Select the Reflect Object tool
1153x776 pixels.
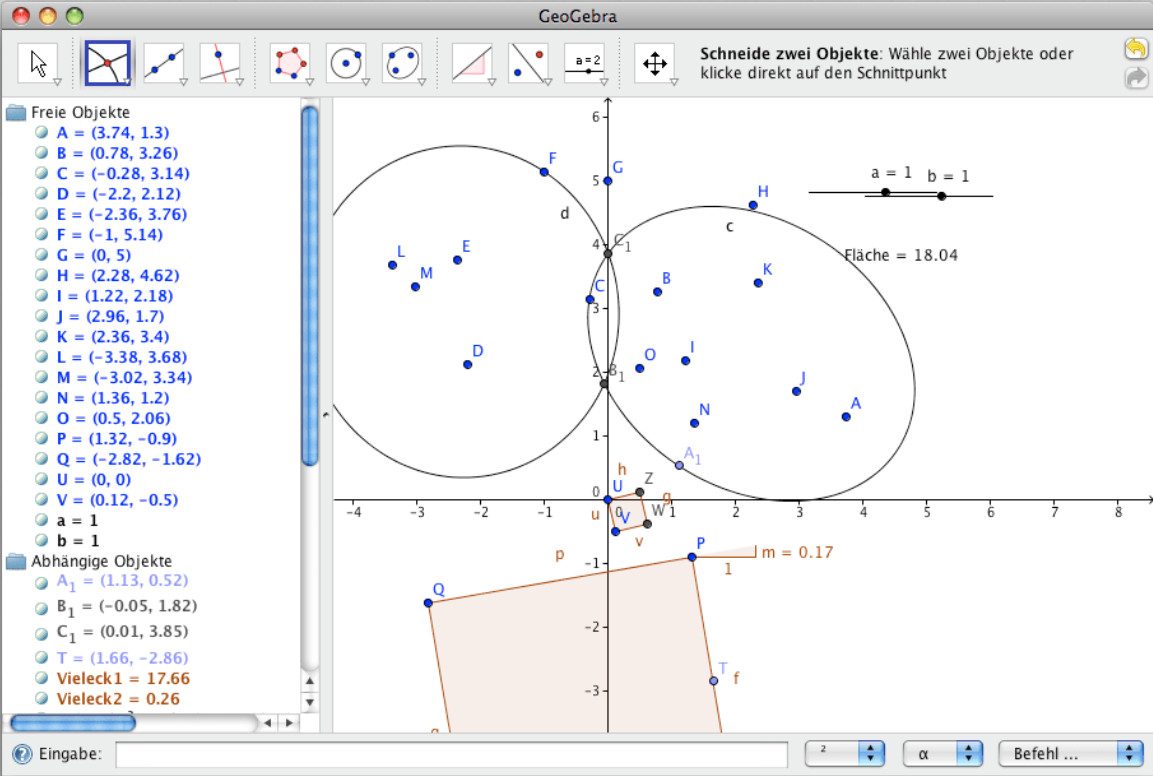529,61
